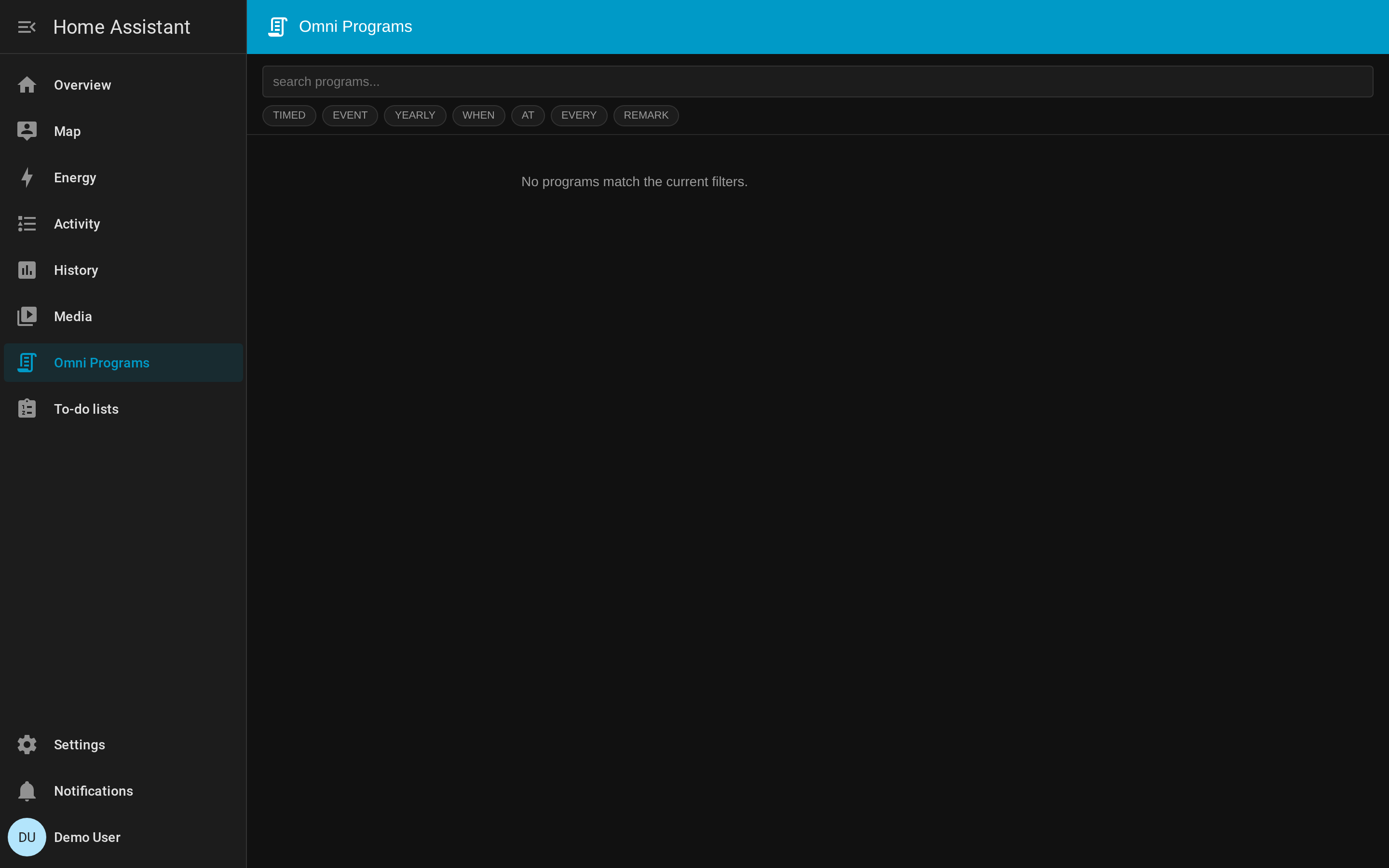This screenshot has width=1389, height=868.
Task: Click the Omni Programs sidebar script icon
Action: 27,363
